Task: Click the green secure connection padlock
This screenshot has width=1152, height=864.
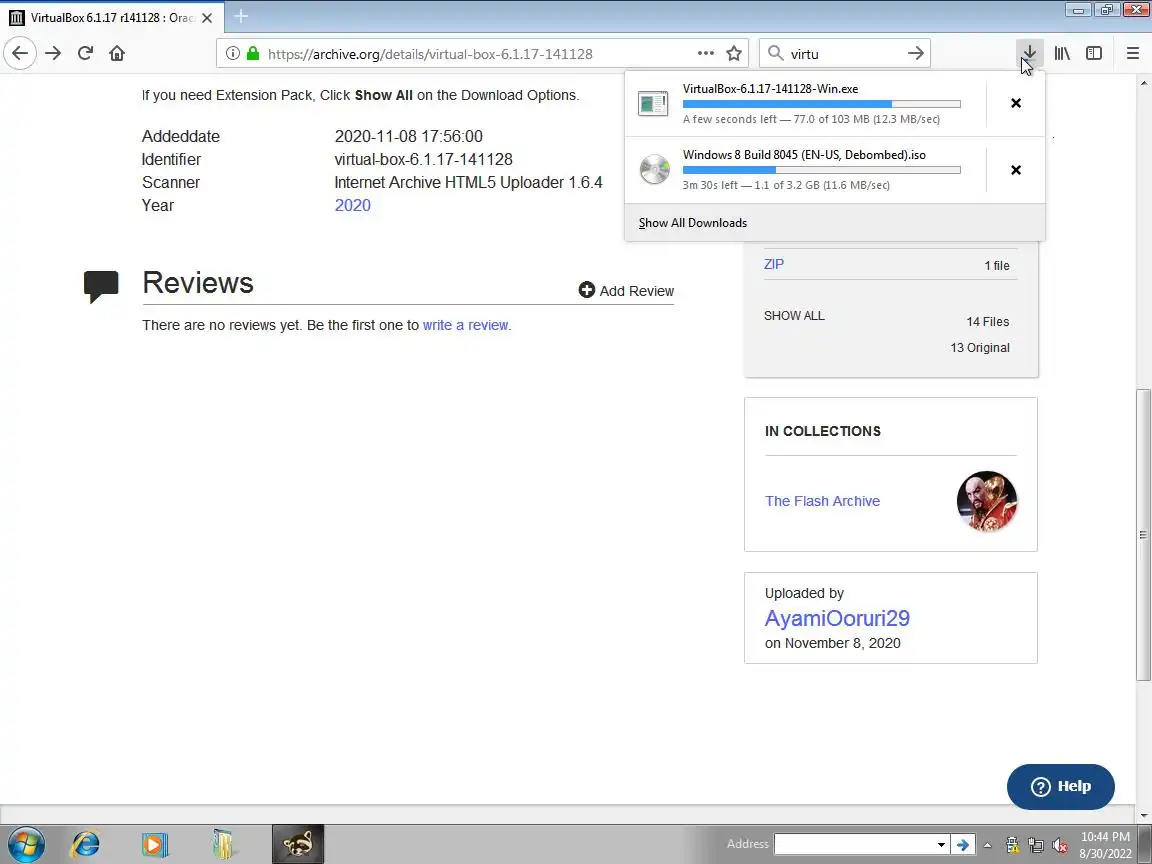Action: pos(253,54)
